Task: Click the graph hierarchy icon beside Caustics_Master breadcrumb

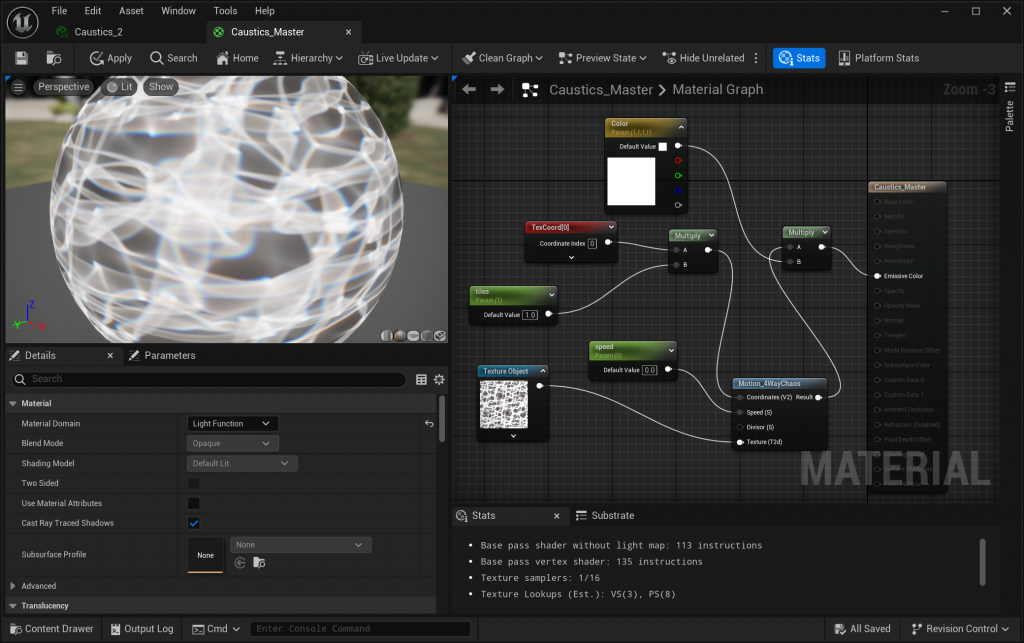Action: click(530, 90)
